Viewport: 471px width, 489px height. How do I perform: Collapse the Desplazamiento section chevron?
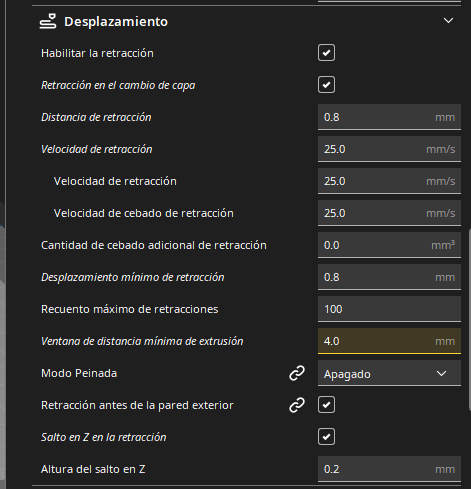pyautogui.click(x=448, y=21)
